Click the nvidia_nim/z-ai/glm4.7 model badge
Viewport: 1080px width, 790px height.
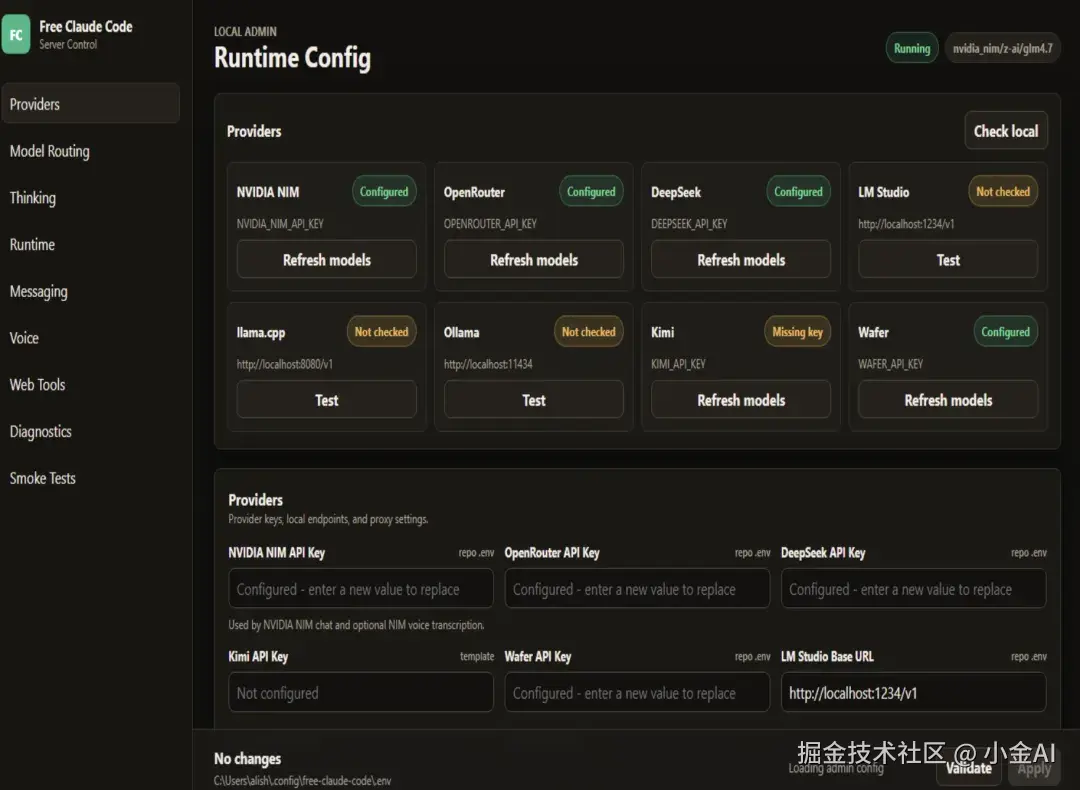click(x=1002, y=48)
